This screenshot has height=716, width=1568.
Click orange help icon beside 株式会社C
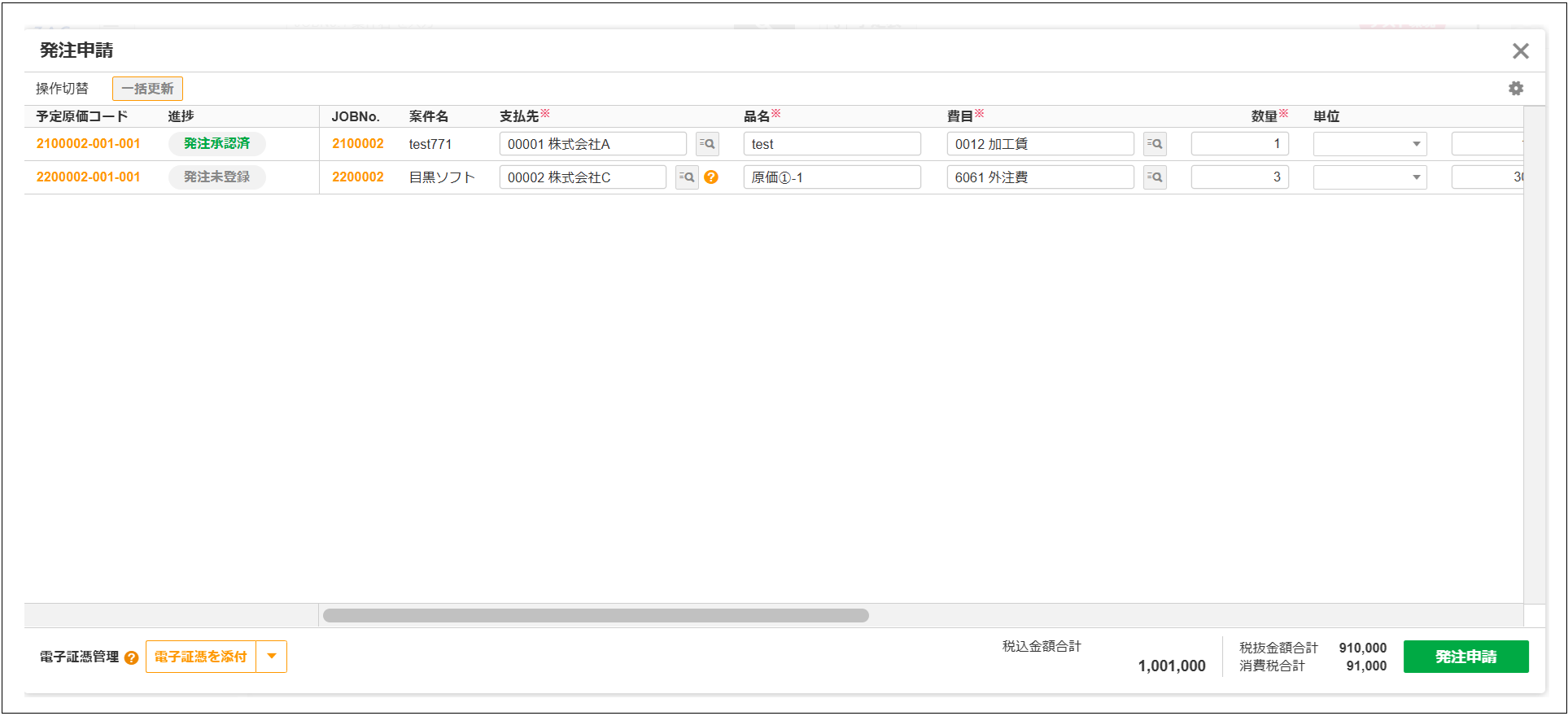point(711,177)
